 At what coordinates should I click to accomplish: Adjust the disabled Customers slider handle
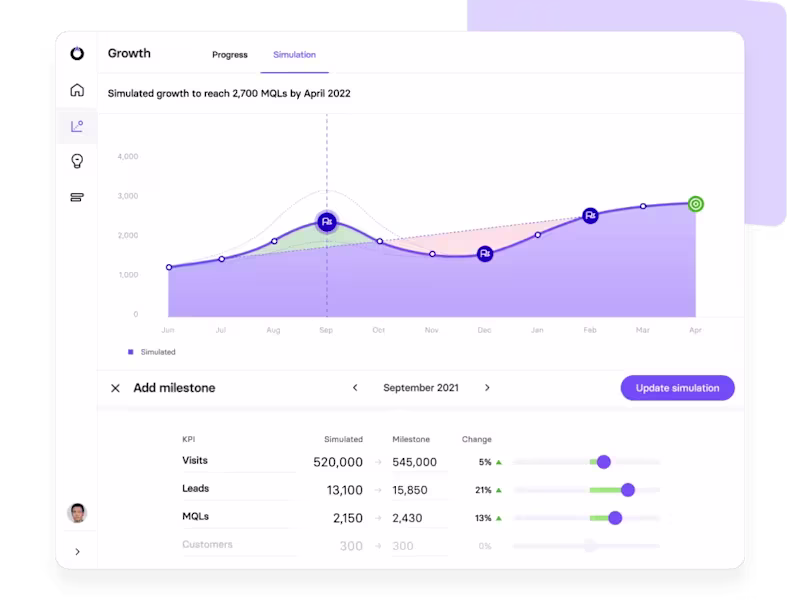tap(591, 546)
